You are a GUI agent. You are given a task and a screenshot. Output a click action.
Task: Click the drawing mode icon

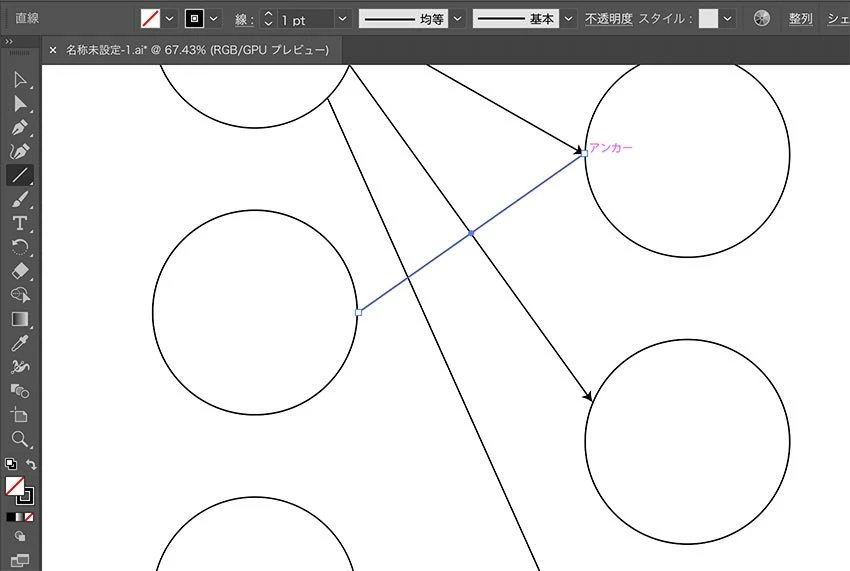point(20,536)
